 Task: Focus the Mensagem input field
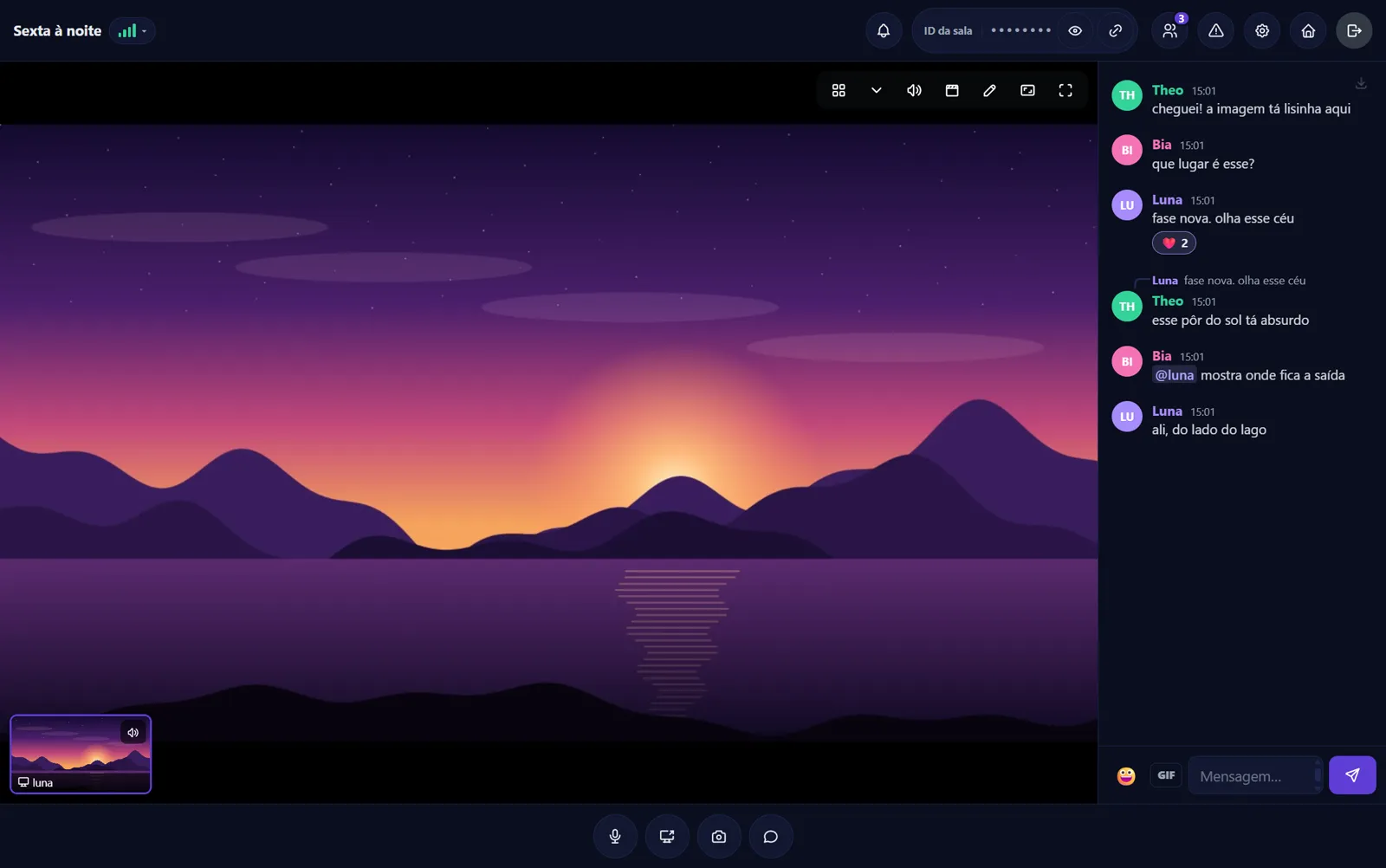(x=1254, y=776)
